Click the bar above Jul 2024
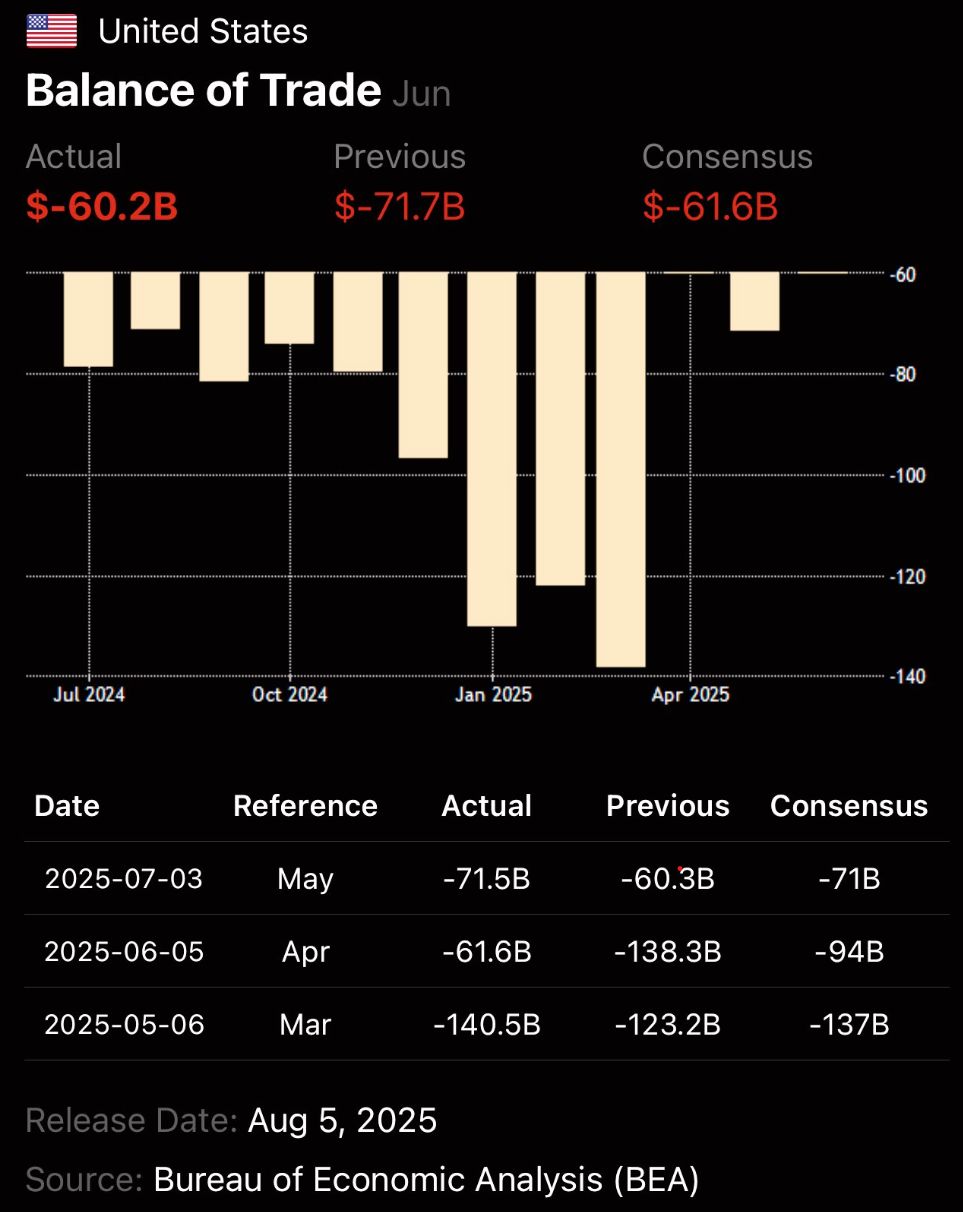This screenshot has height=1212, width=963. (x=88, y=319)
